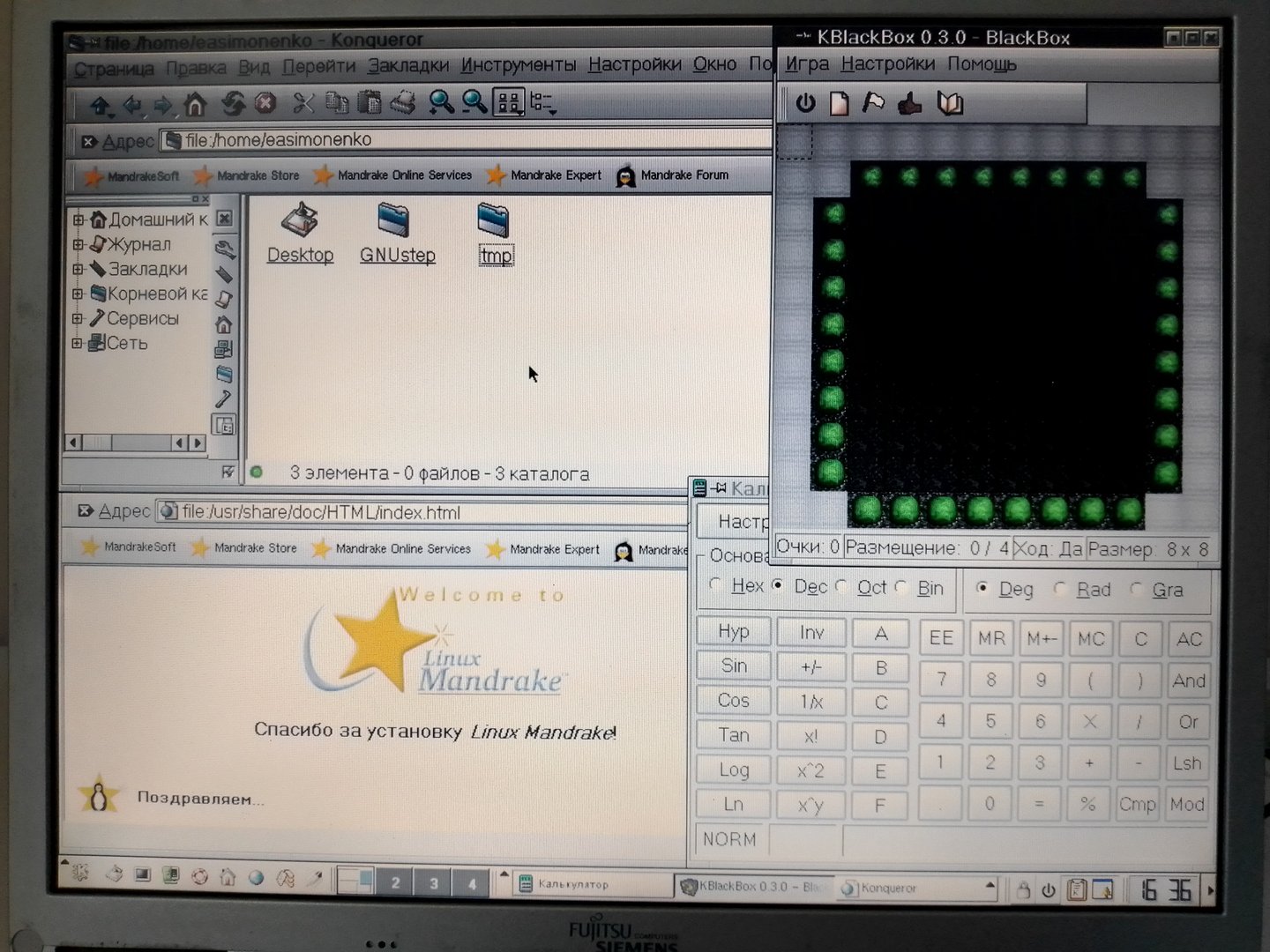Open the Инструменты menu in Konqueror
This screenshot has width=1270, height=952.
click(x=519, y=64)
